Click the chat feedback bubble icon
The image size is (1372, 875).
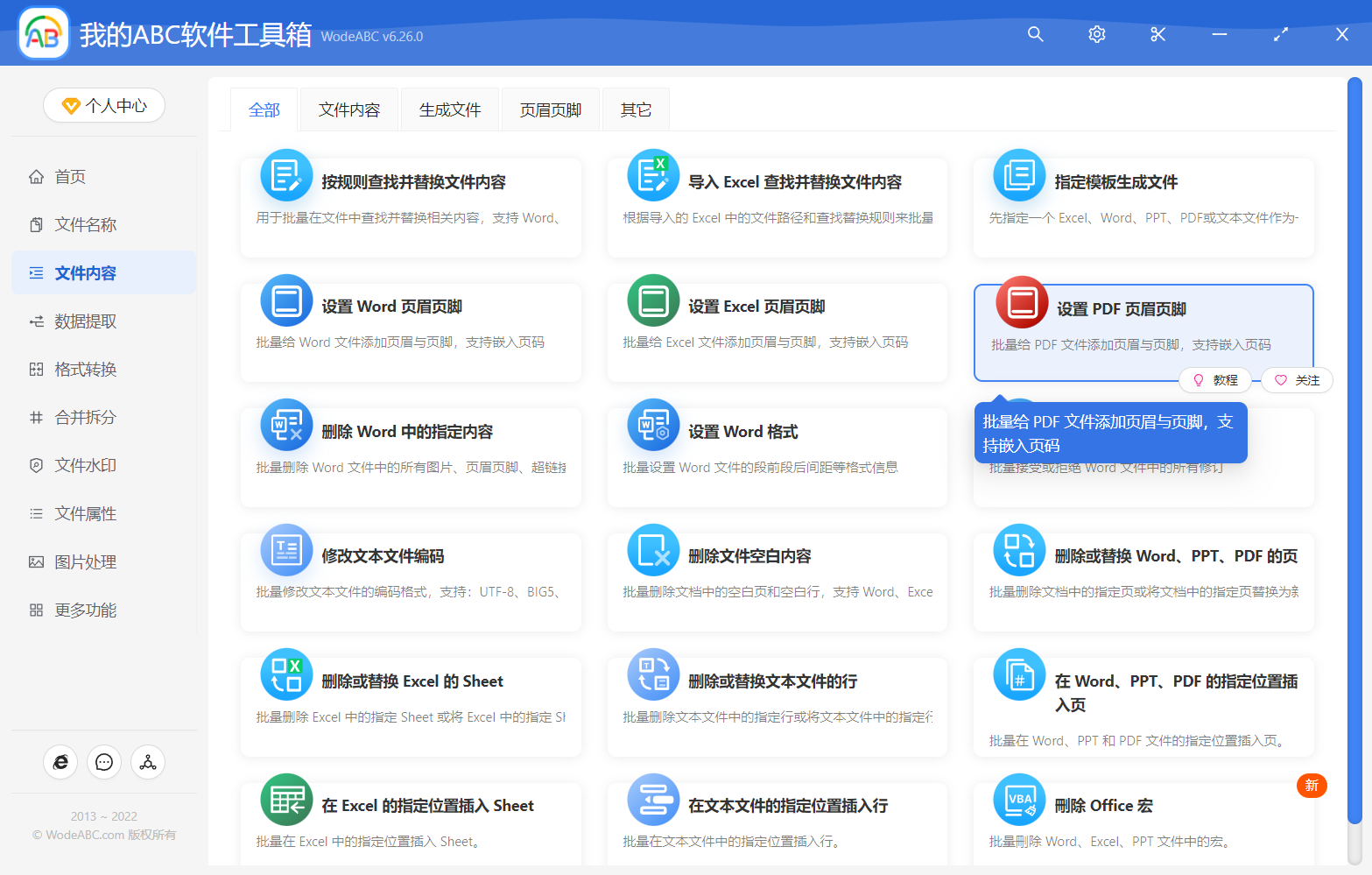[x=104, y=762]
